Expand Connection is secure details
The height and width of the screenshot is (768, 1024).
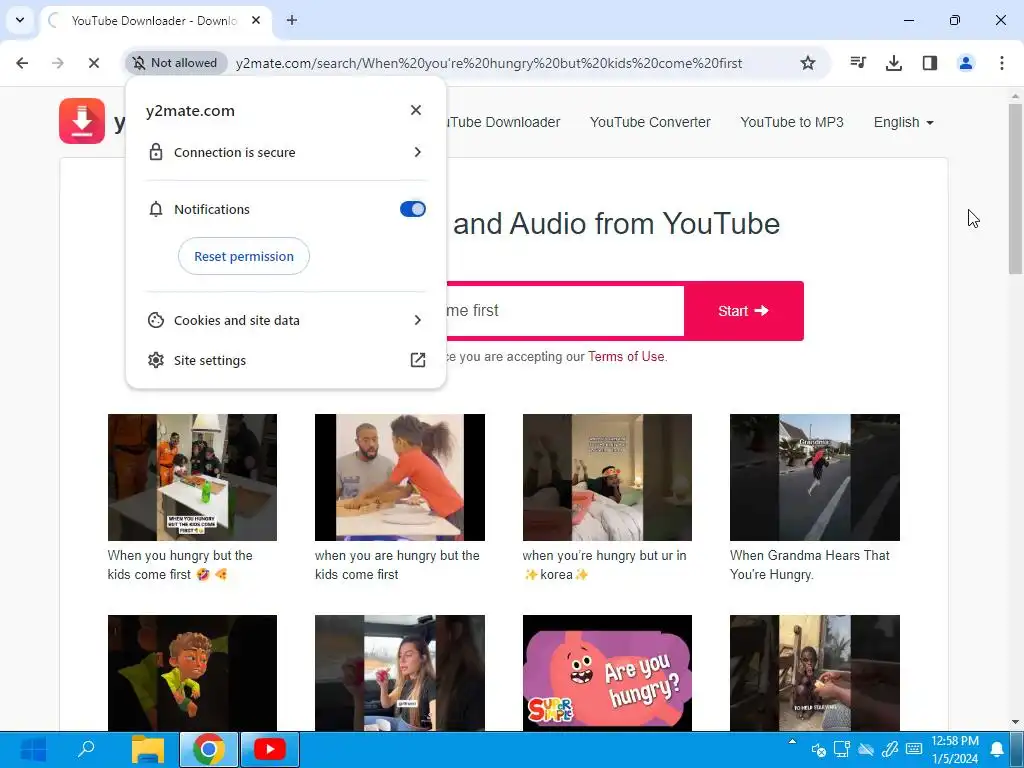click(x=286, y=152)
